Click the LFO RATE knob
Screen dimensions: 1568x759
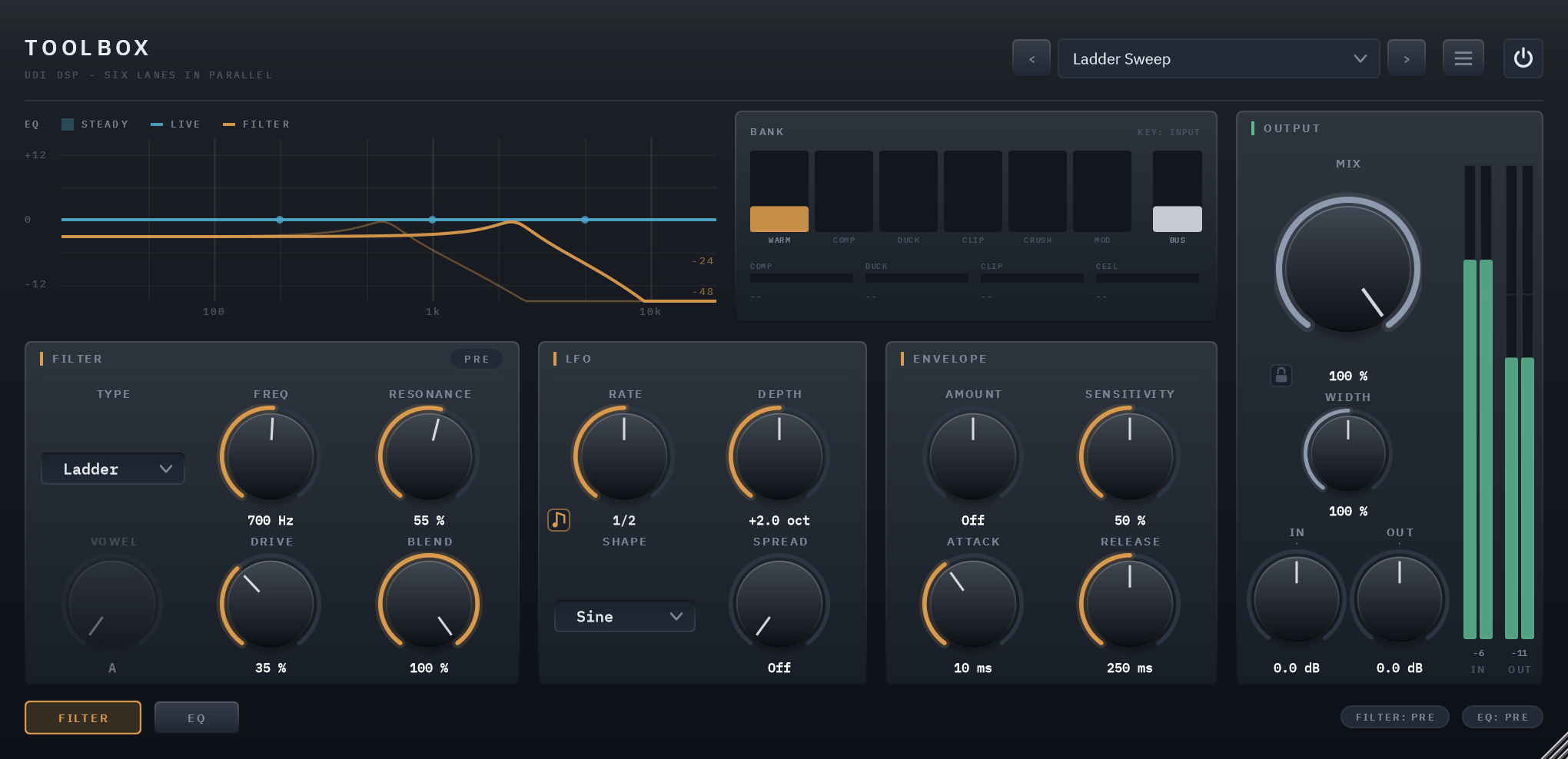tap(624, 456)
